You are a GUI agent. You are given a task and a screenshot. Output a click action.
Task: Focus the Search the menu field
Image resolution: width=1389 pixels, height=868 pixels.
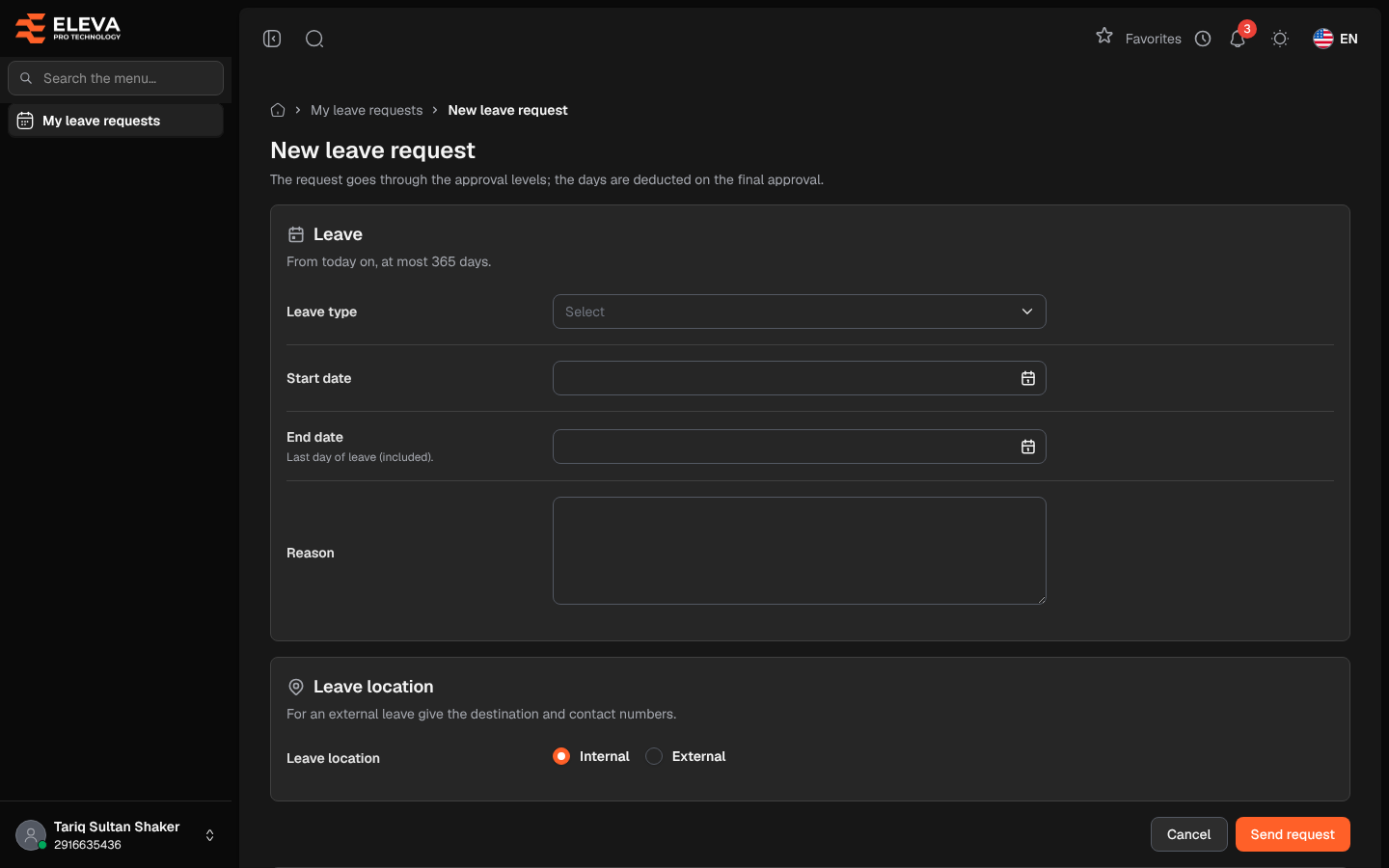click(116, 78)
